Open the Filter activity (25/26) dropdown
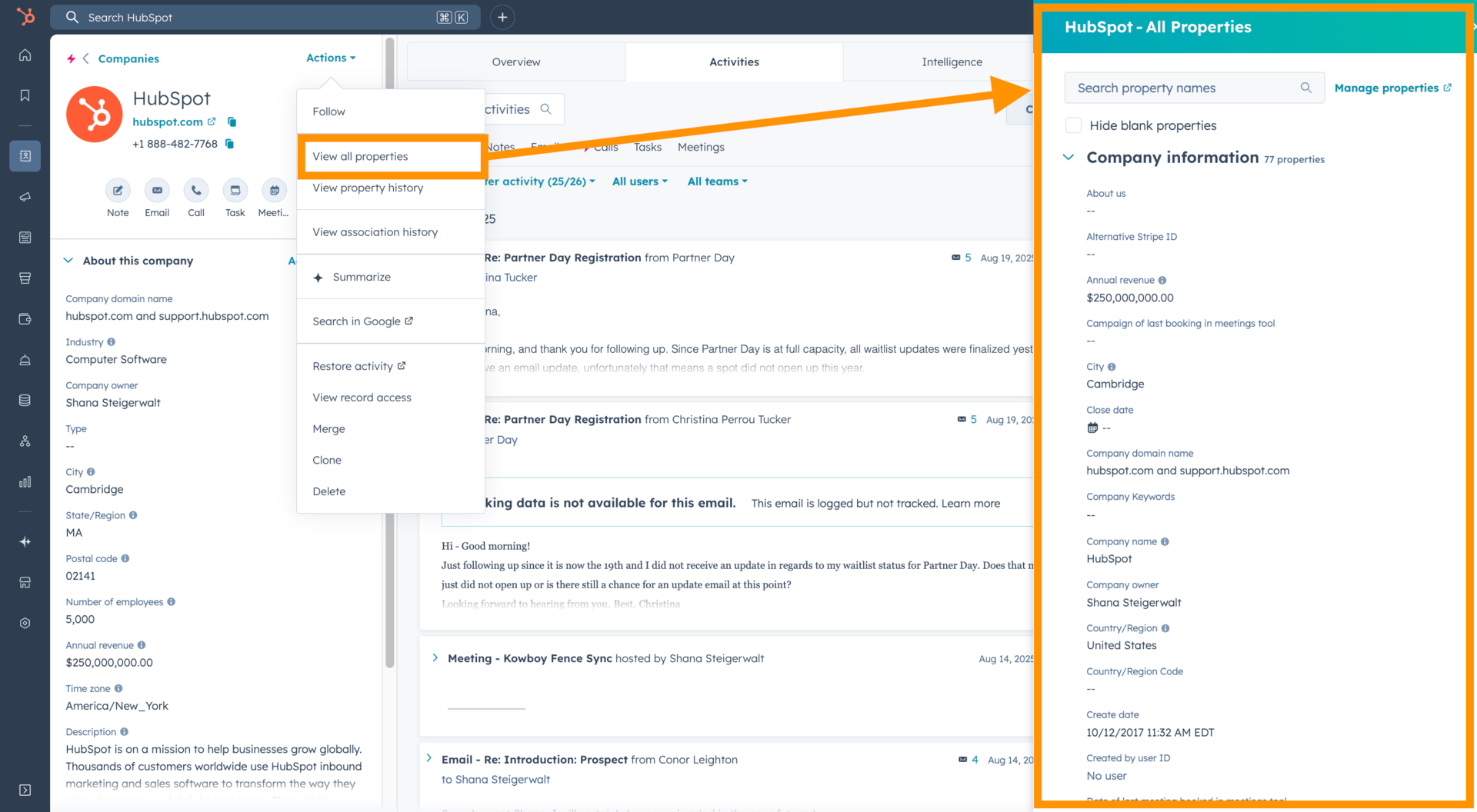The height and width of the screenshot is (812, 1477). coord(539,181)
